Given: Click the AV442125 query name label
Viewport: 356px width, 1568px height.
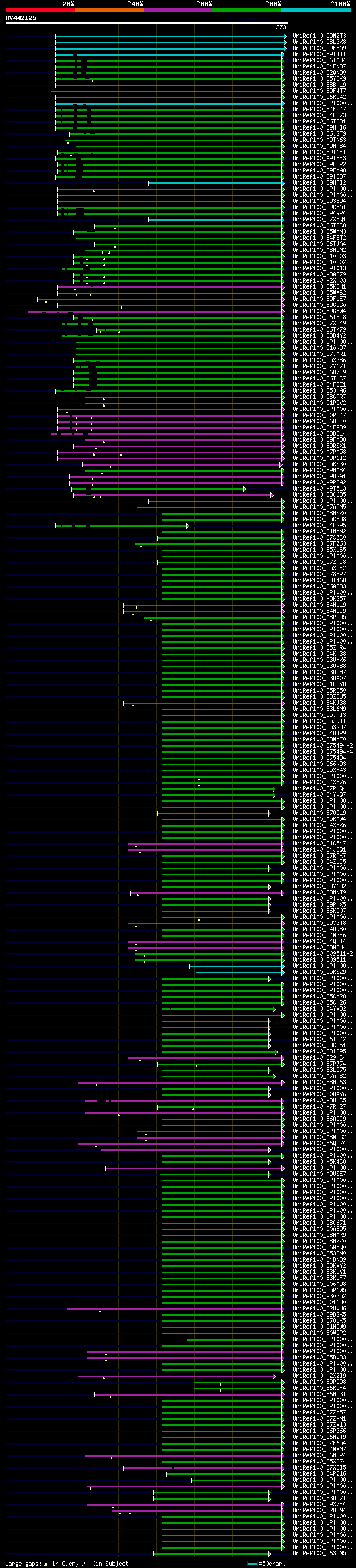Looking at the screenshot, I should (21, 18).
